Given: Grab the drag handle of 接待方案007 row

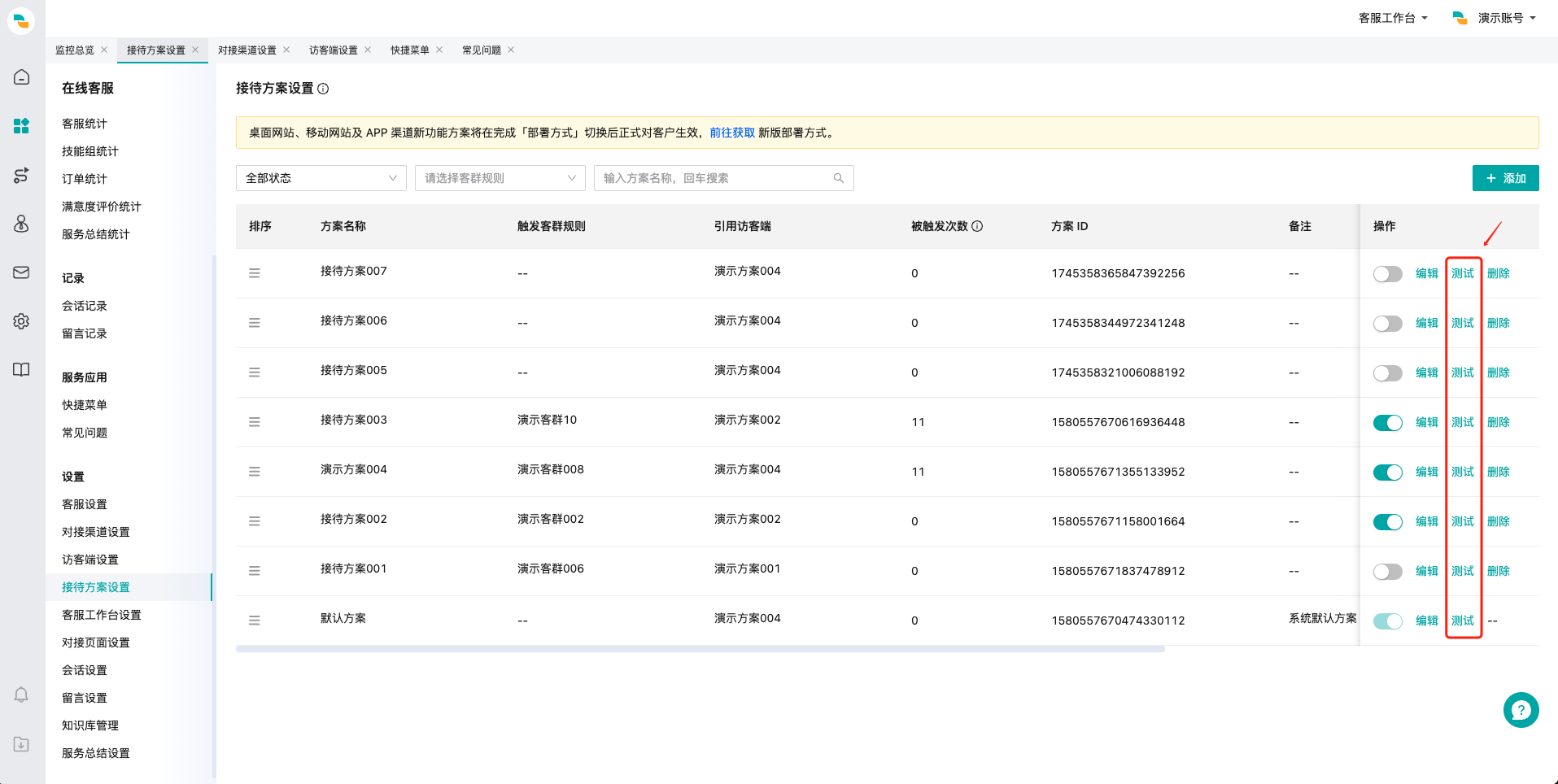Looking at the screenshot, I should click(255, 273).
